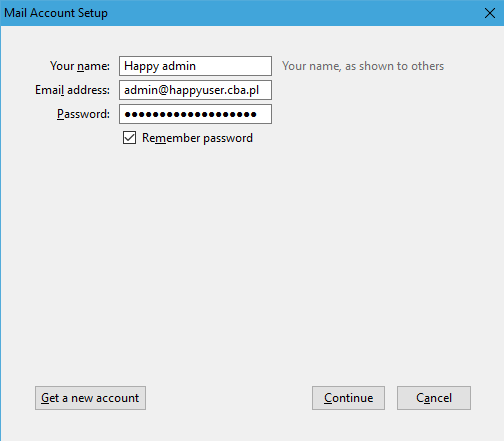Click the 'Your name:' field label
The width and height of the screenshot is (504, 441).
click(80, 66)
